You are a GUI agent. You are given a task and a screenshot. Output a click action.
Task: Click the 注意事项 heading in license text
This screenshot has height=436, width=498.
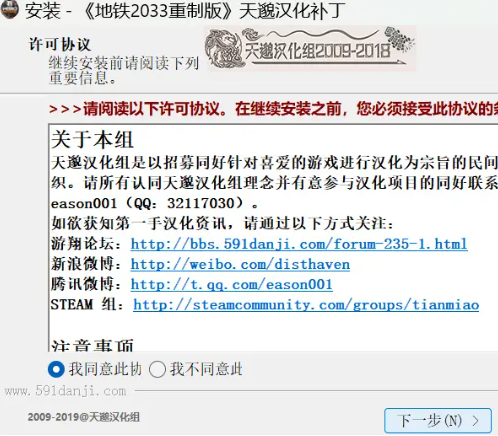click(x=92, y=345)
